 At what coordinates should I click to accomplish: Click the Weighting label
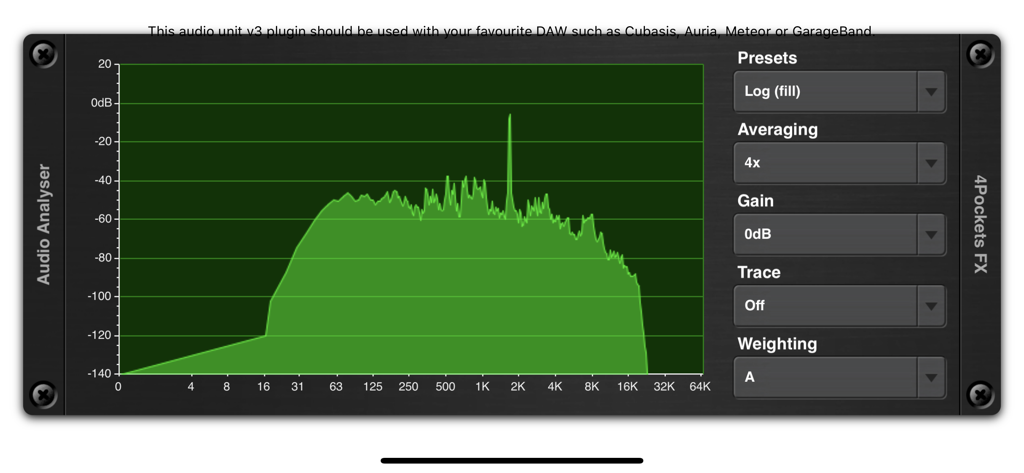pyautogui.click(x=777, y=344)
